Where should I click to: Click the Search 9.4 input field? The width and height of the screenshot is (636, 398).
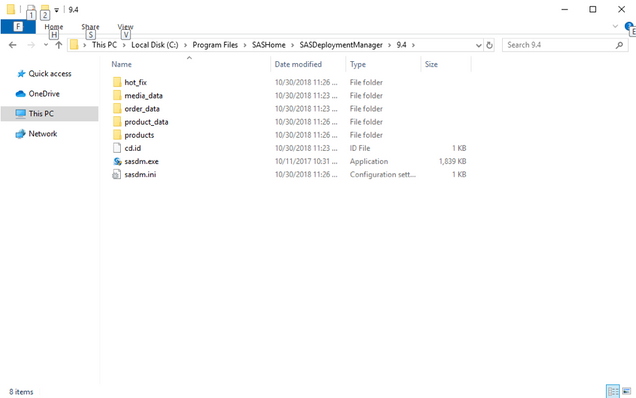coord(560,45)
